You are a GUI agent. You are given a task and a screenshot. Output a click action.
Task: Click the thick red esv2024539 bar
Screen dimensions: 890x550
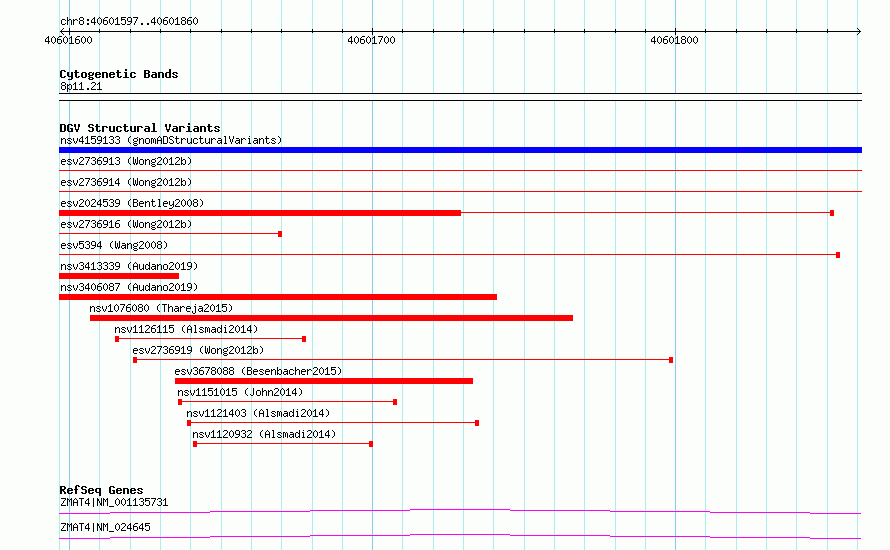[x=260, y=213]
